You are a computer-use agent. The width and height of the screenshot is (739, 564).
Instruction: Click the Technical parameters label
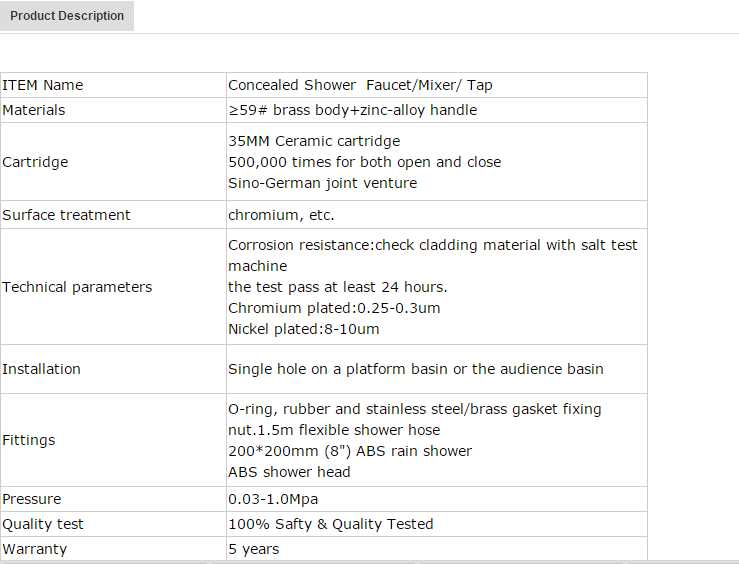[x=77, y=287]
